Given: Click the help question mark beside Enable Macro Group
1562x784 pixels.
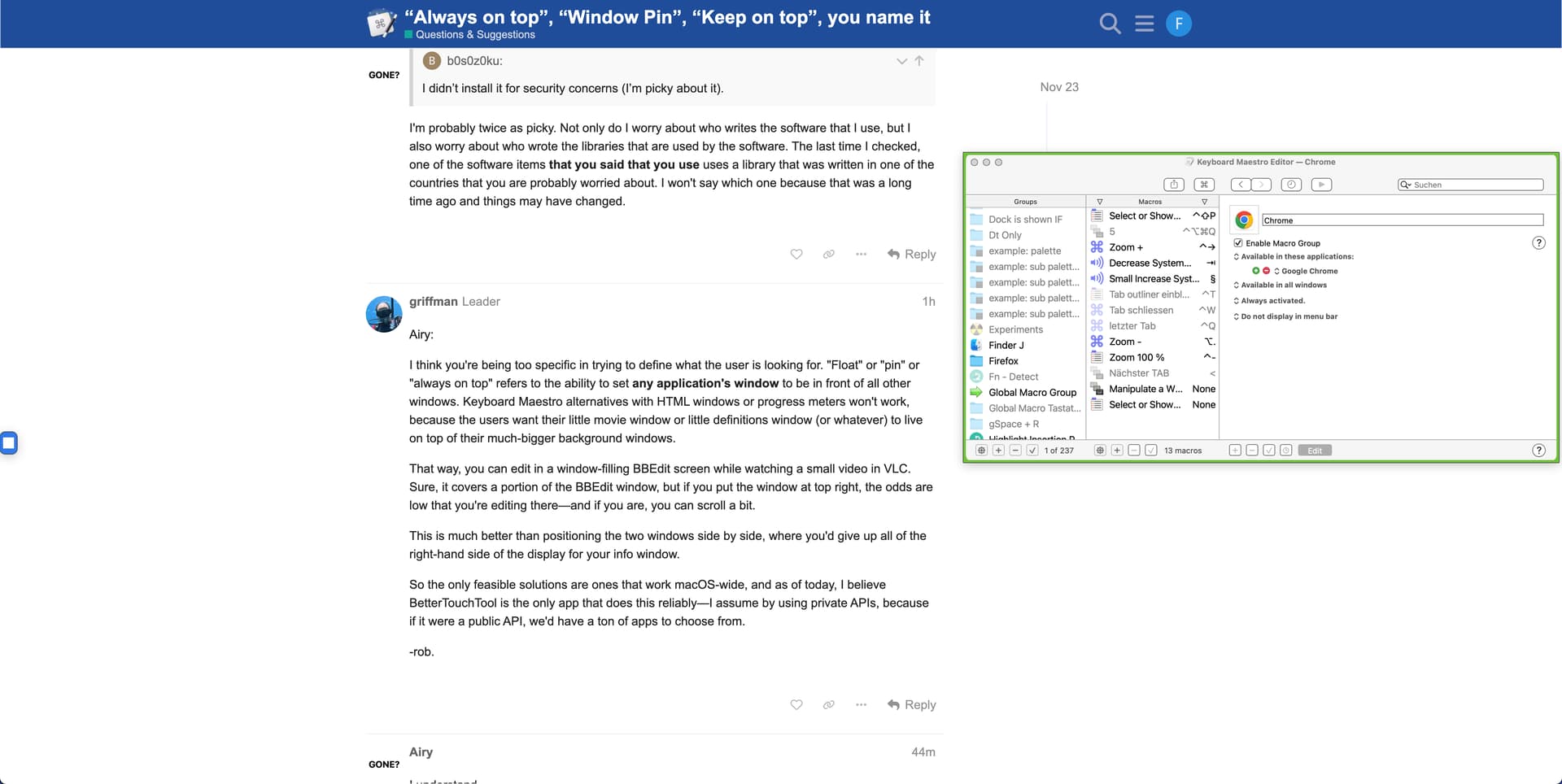Looking at the screenshot, I should point(1538,242).
